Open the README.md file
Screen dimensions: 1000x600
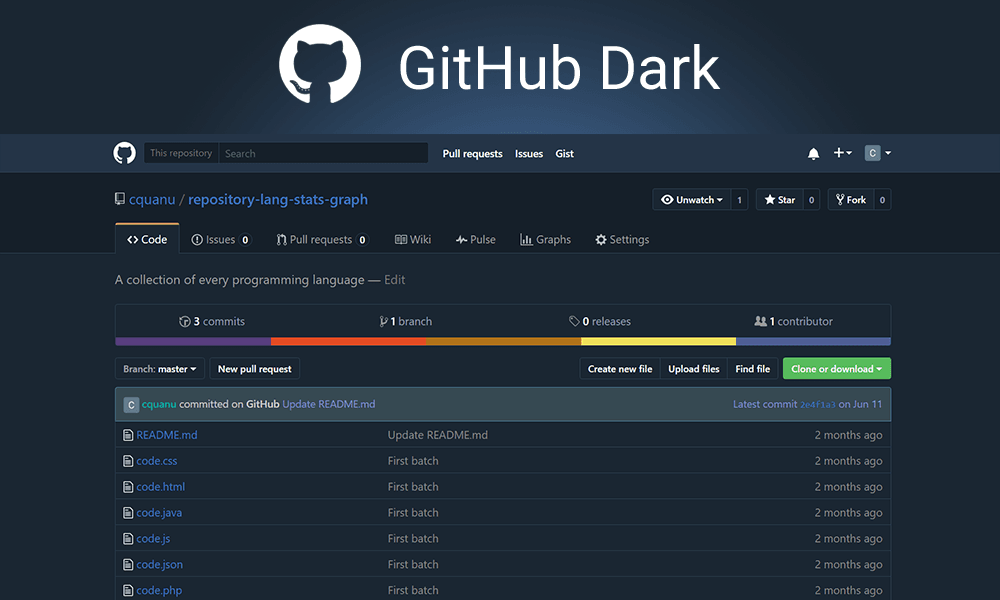[166, 435]
